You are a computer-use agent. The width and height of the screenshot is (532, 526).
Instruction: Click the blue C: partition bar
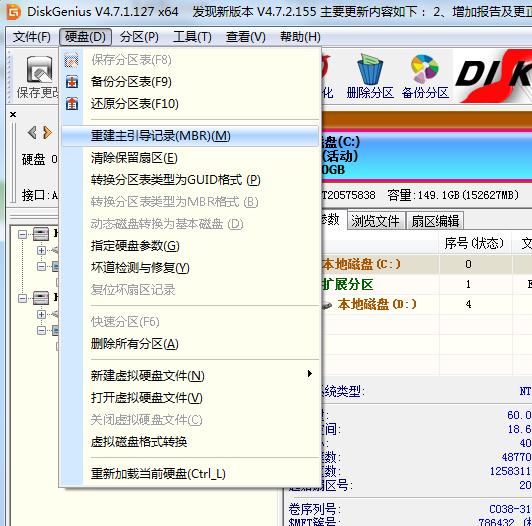[x=426, y=156]
